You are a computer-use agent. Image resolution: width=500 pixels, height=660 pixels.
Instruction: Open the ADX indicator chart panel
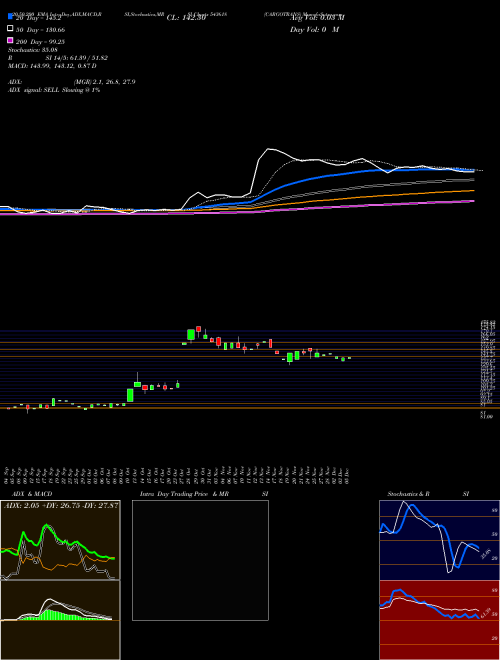(60, 540)
